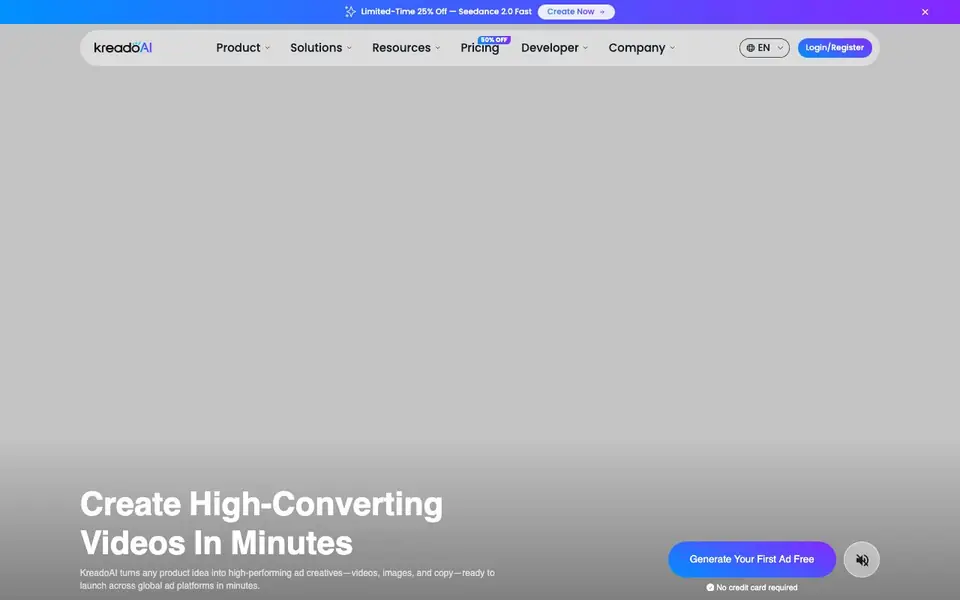This screenshot has height=600, width=960.
Task: Click the Limited-Time 25% Off banner text
Action: [x=446, y=12]
